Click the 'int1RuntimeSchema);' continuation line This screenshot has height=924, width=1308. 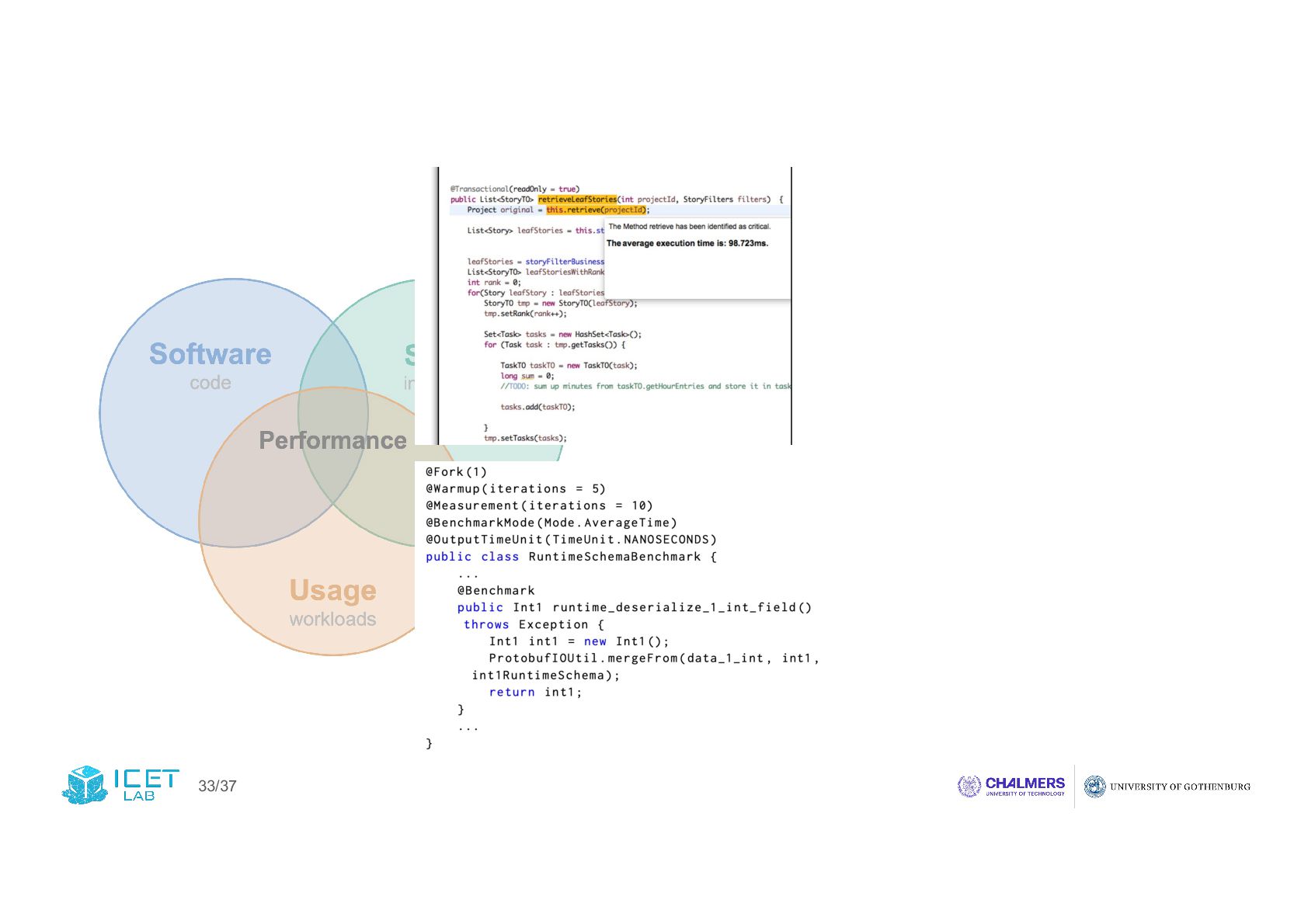pos(546,676)
